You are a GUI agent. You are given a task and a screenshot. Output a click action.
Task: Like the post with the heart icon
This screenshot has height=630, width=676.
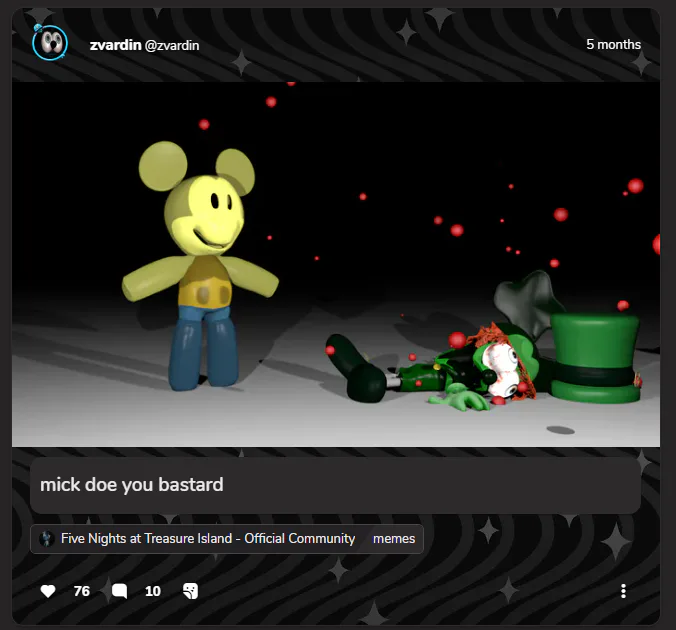(48, 591)
